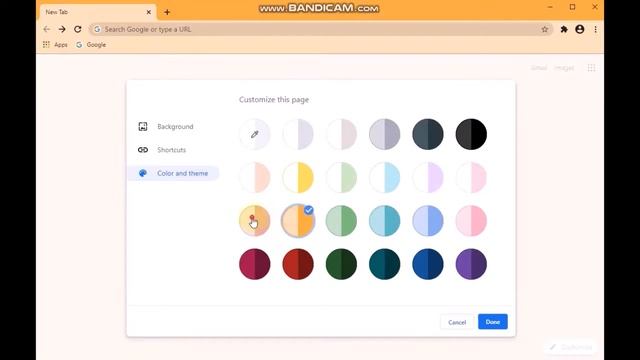Choose the white and sky blue swatch
Image resolution: width=640 pixels, height=360 pixels.
click(384, 178)
